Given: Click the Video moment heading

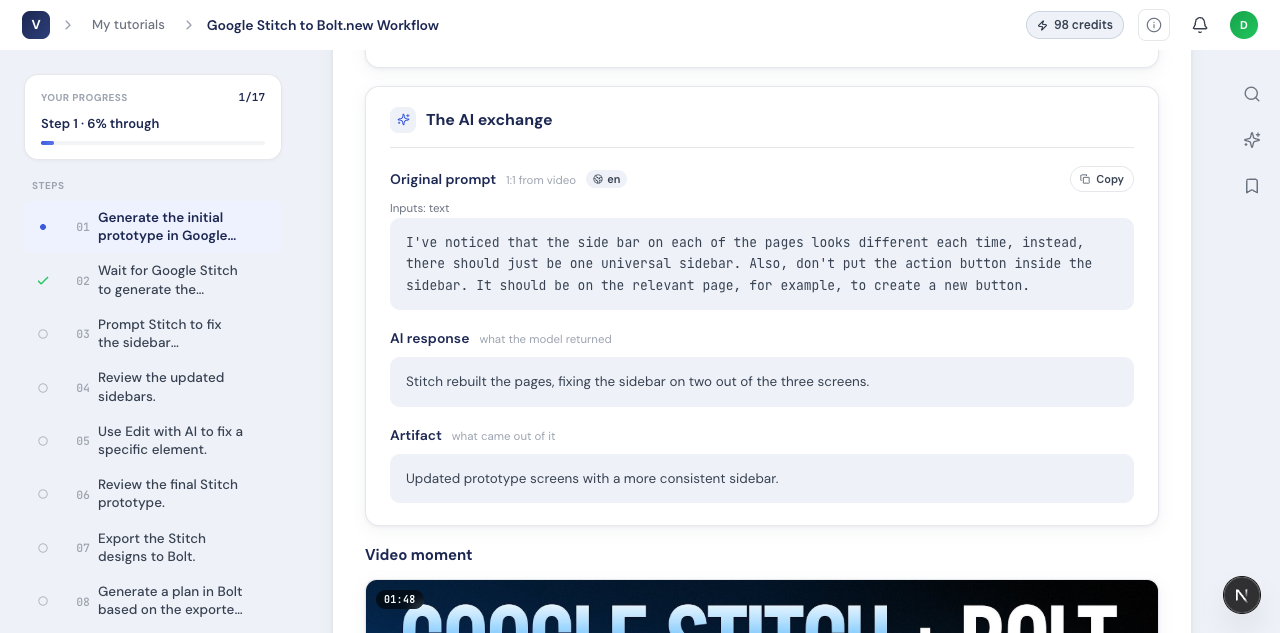Looking at the screenshot, I should (x=418, y=555).
